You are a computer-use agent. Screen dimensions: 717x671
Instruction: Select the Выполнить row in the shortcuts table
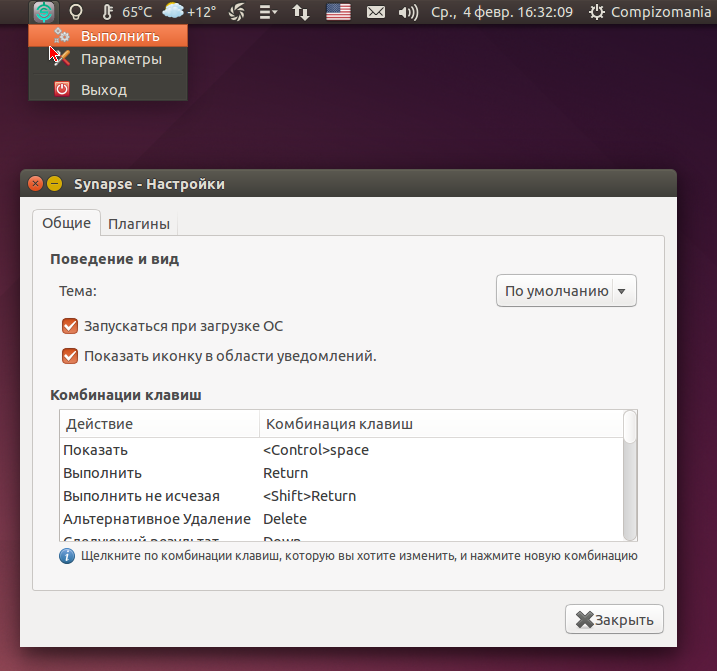[x=341, y=473]
